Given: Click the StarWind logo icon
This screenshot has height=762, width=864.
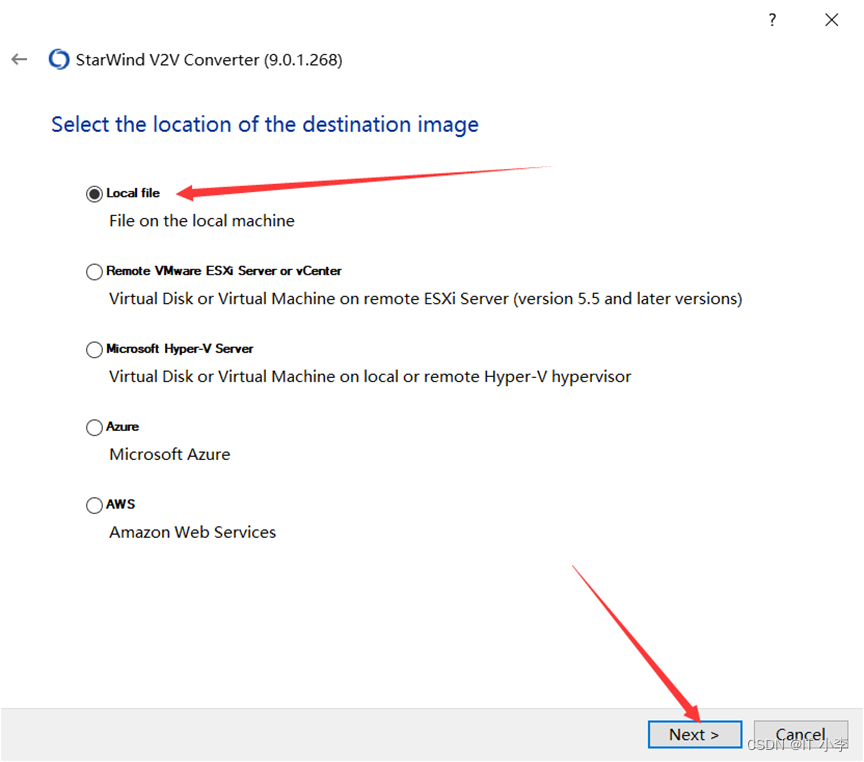Looking at the screenshot, I should pos(59,60).
